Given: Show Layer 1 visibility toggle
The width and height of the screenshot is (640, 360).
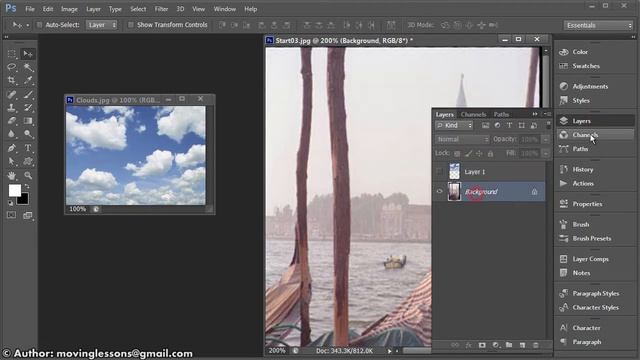Looking at the screenshot, I should coord(440,171).
